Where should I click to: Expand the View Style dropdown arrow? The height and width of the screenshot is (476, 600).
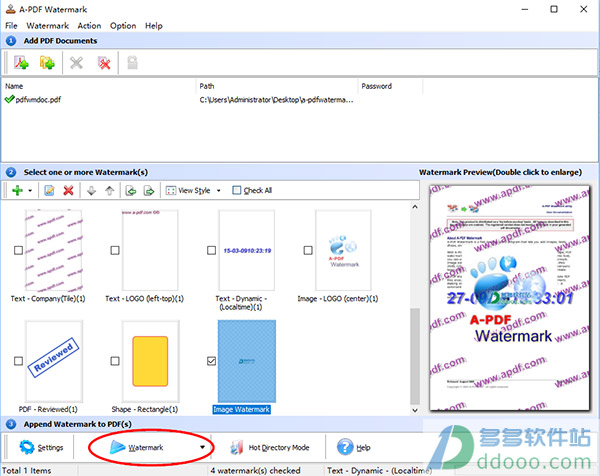(218, 191)
